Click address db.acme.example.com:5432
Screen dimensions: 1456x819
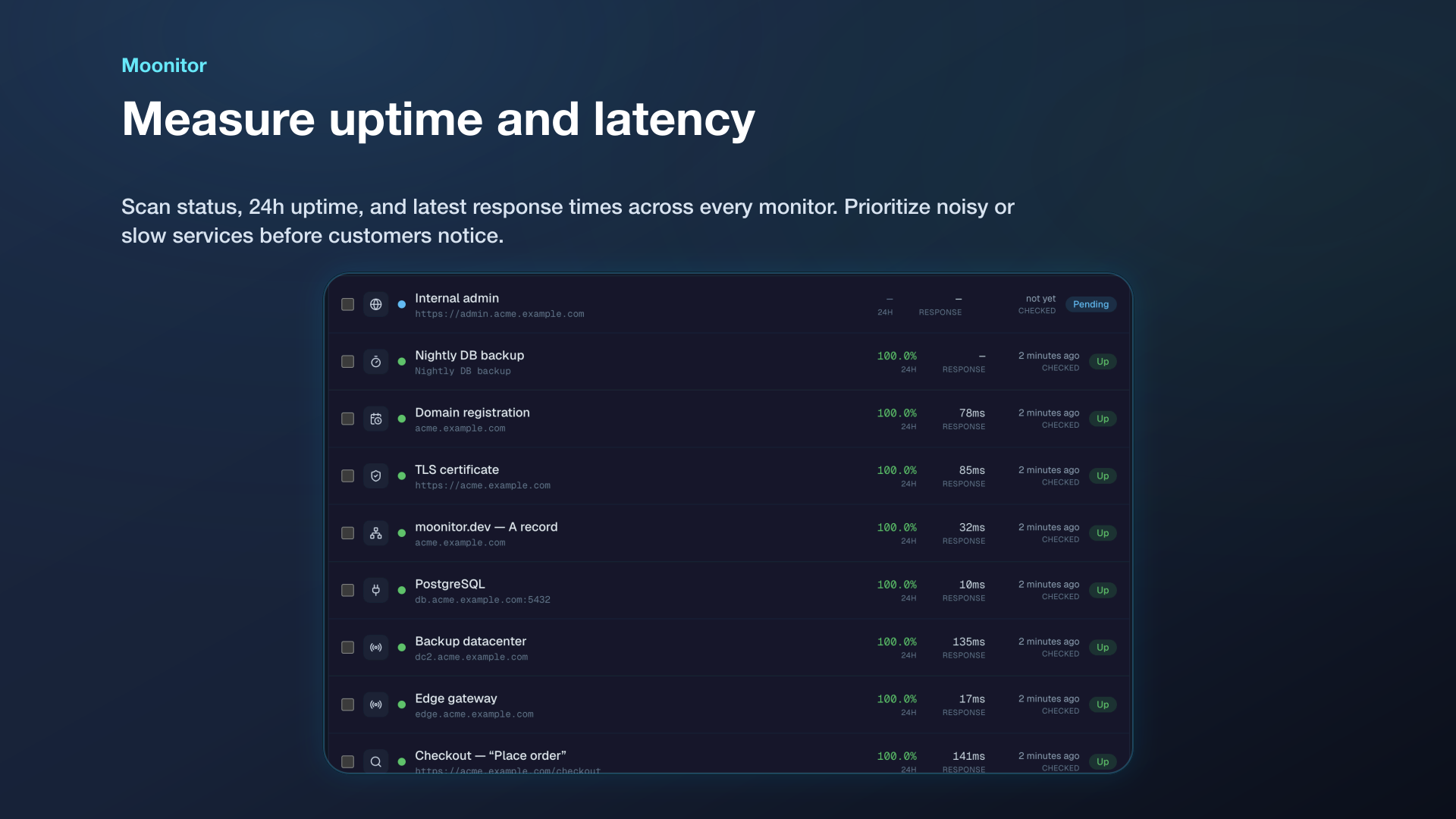(x=482, y=600)
